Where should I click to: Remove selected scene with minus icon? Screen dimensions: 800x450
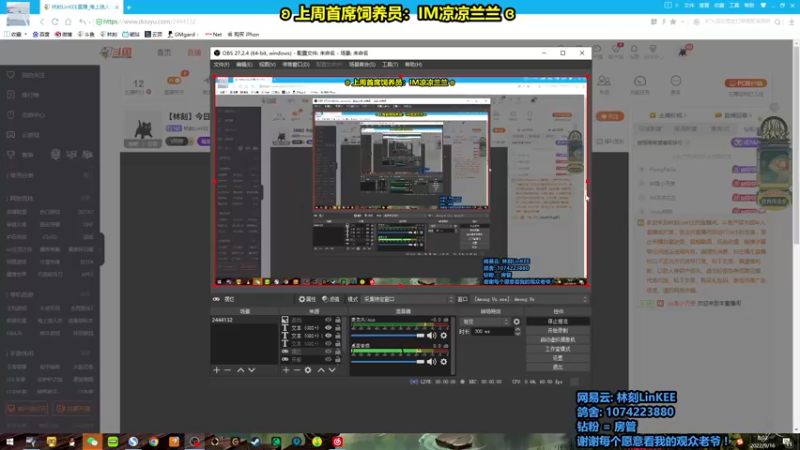coord(228,370)
